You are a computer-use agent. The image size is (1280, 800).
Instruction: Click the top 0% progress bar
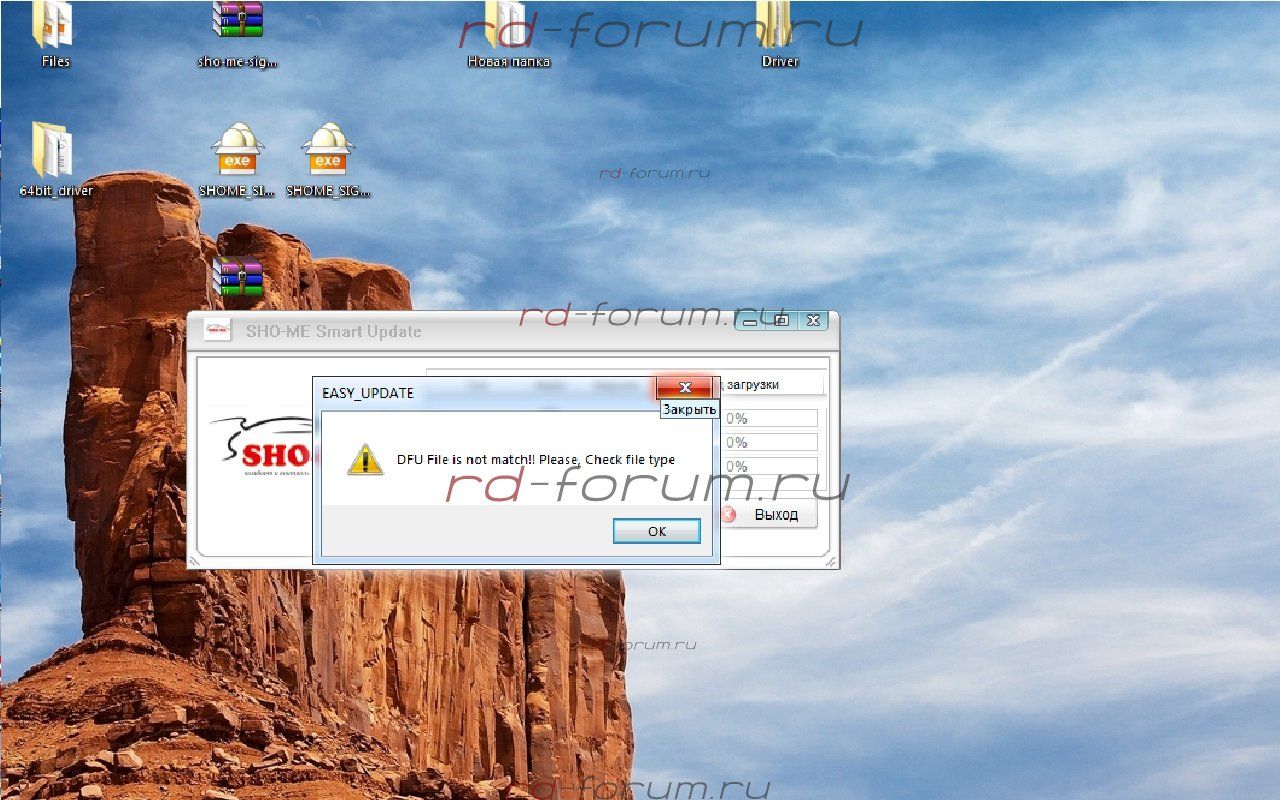pos(770,418)
